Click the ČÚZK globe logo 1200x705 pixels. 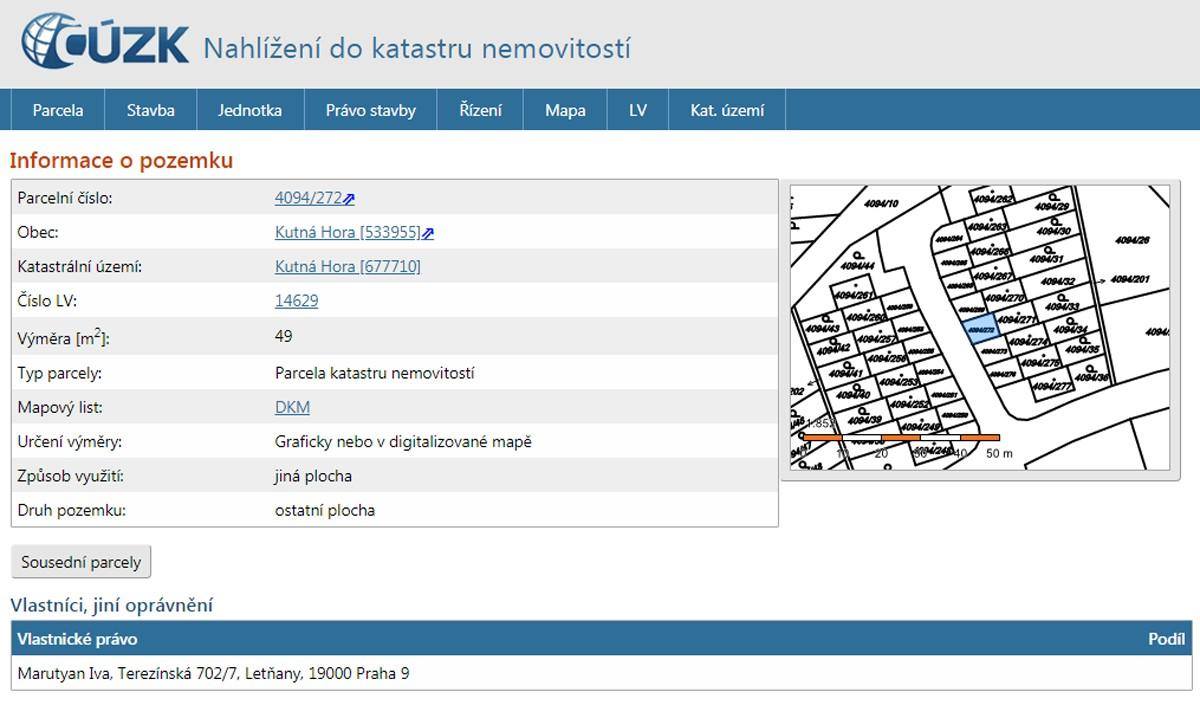[52, 42]
